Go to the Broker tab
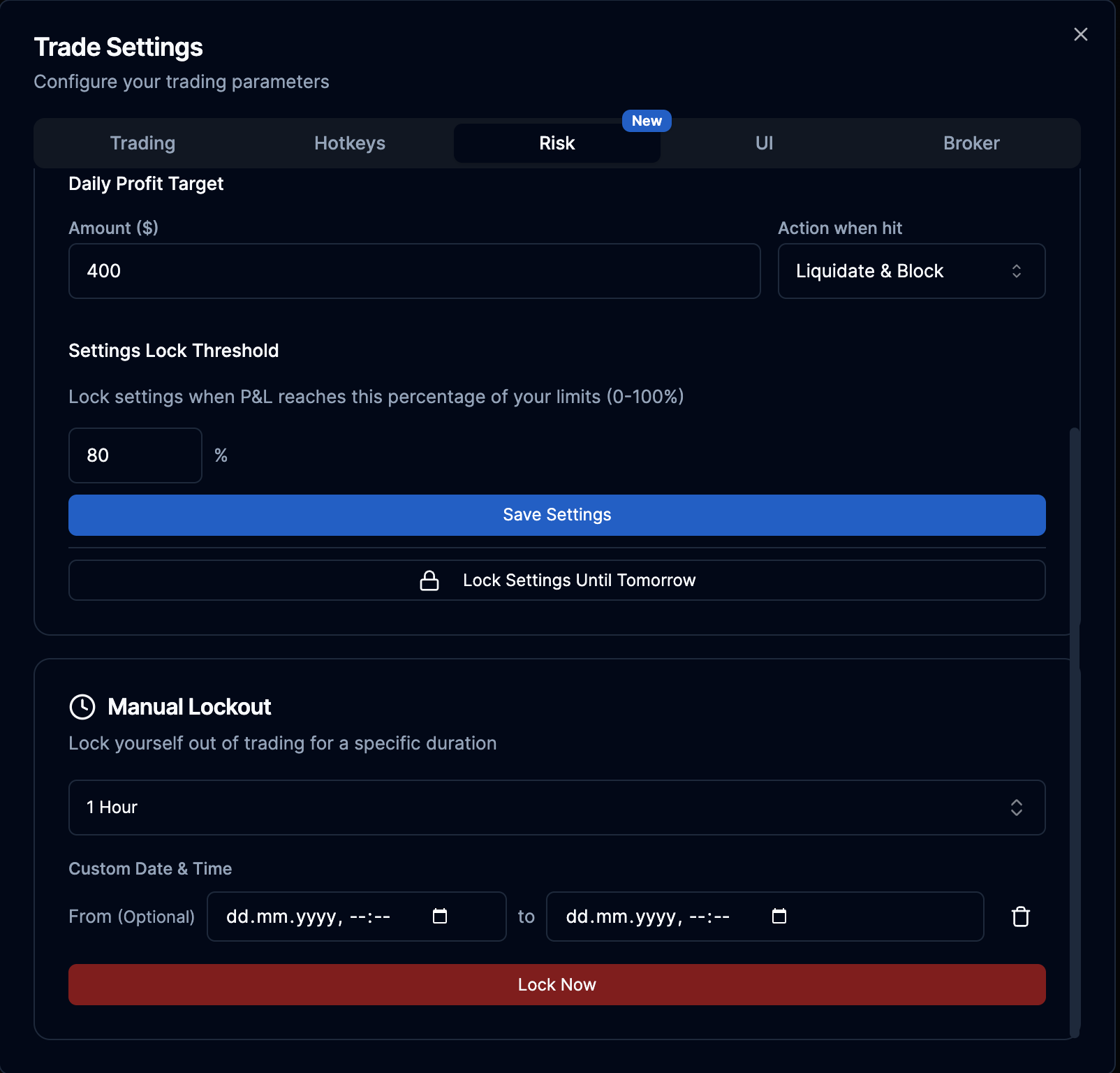The height and width of the screenshot is (1073, 1120). coord(971,143)
